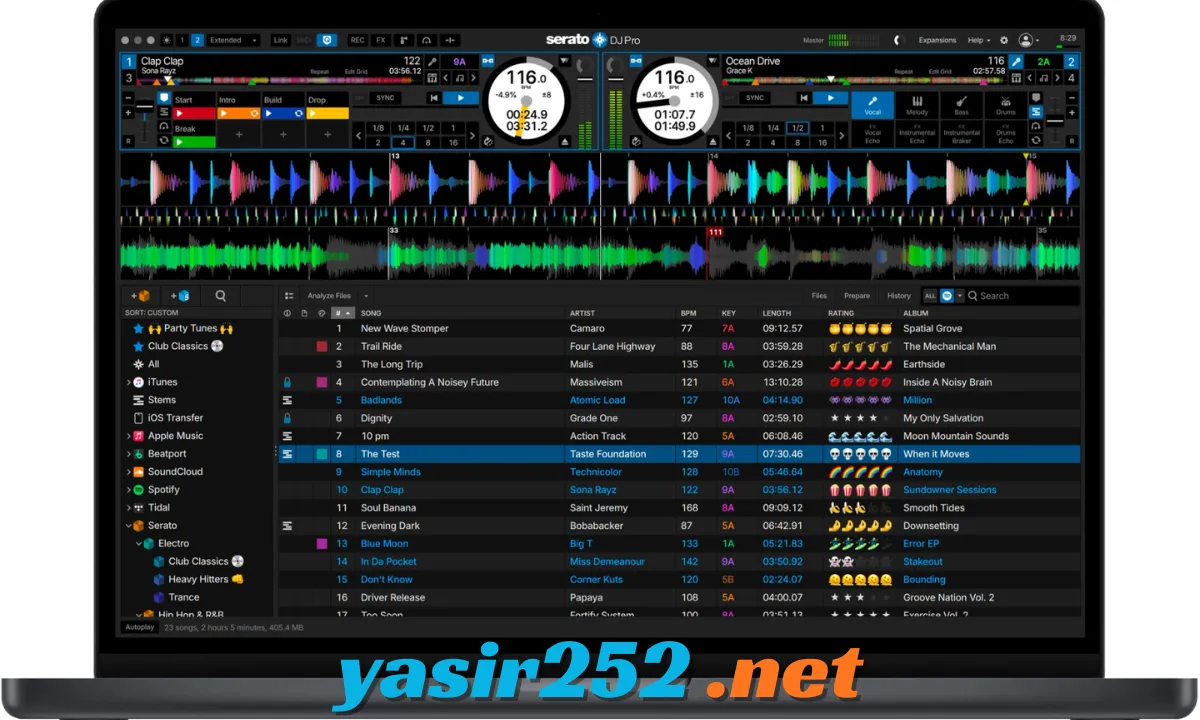This screenshot has width=1200, height=720.
Task: Toggle the REC panel button
Action: tap(357, 40)
